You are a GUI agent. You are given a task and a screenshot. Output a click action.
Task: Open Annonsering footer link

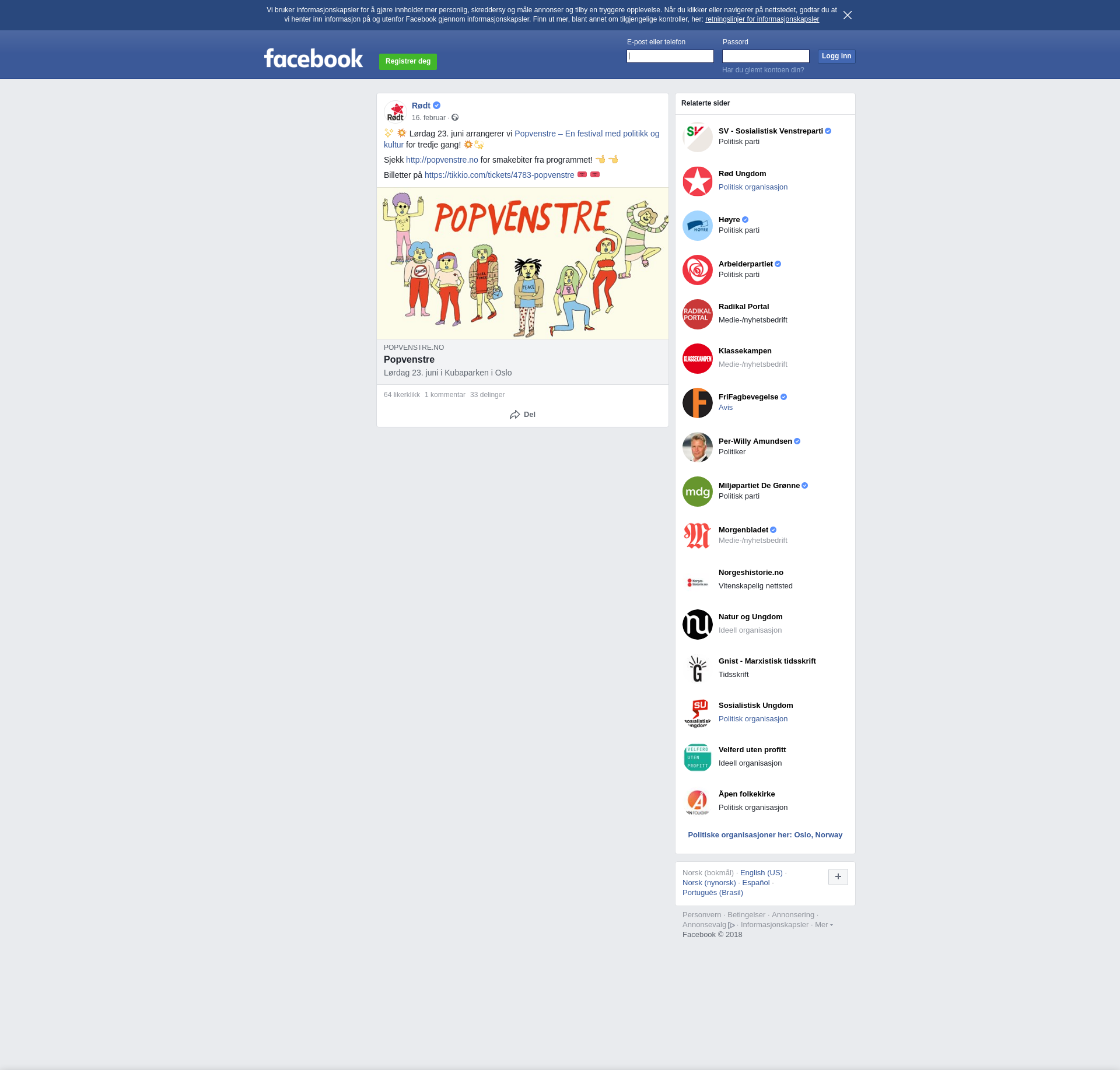tap(793, 915)
